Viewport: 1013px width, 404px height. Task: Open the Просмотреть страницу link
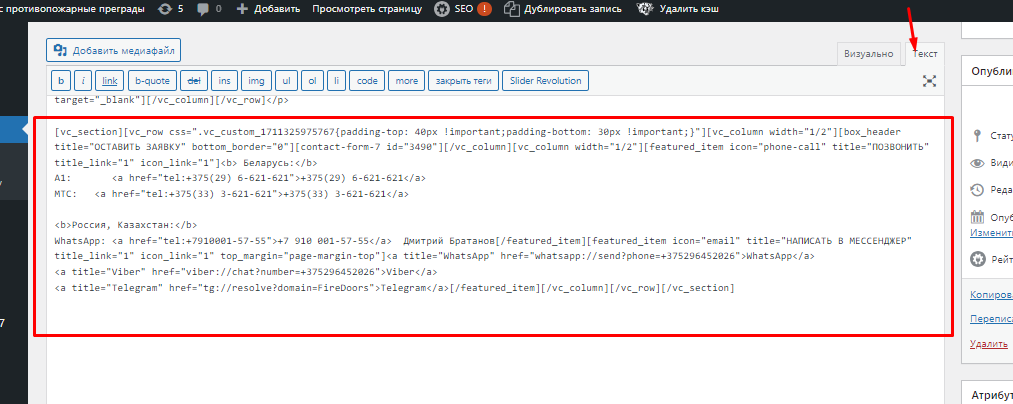click(x=367, y=9)
